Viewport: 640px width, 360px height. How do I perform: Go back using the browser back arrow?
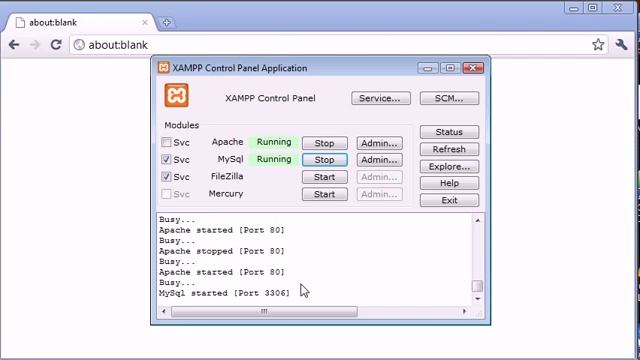(x=14, y=44)
